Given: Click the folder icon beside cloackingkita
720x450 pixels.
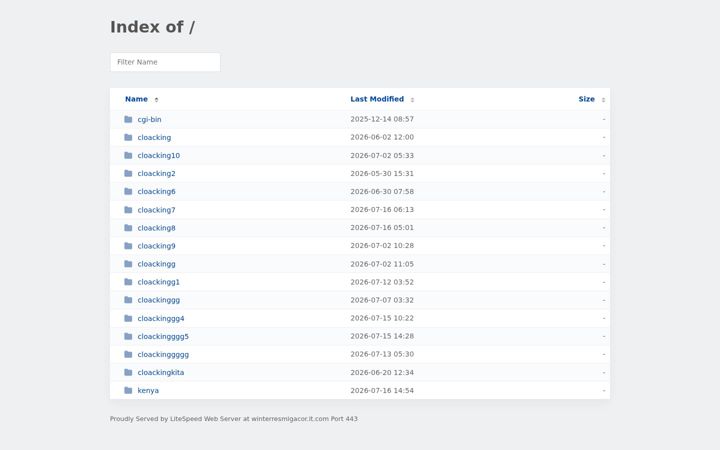Looking at the screenshot, I should click(x=128, y=372).
